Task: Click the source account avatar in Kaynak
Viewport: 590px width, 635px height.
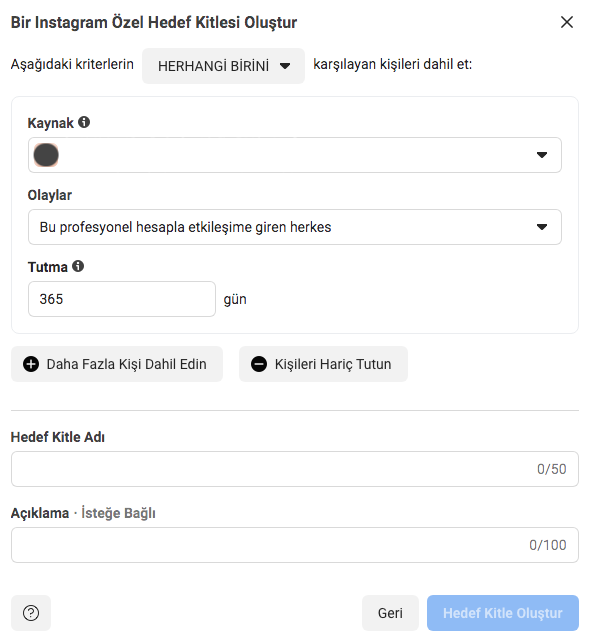Action: click(x=46, y=155)
